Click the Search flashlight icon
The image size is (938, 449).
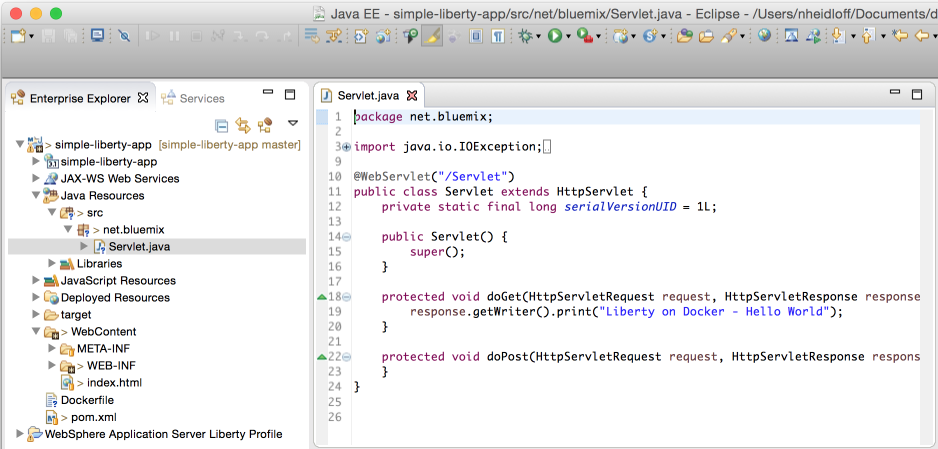(x=729, y=36)
